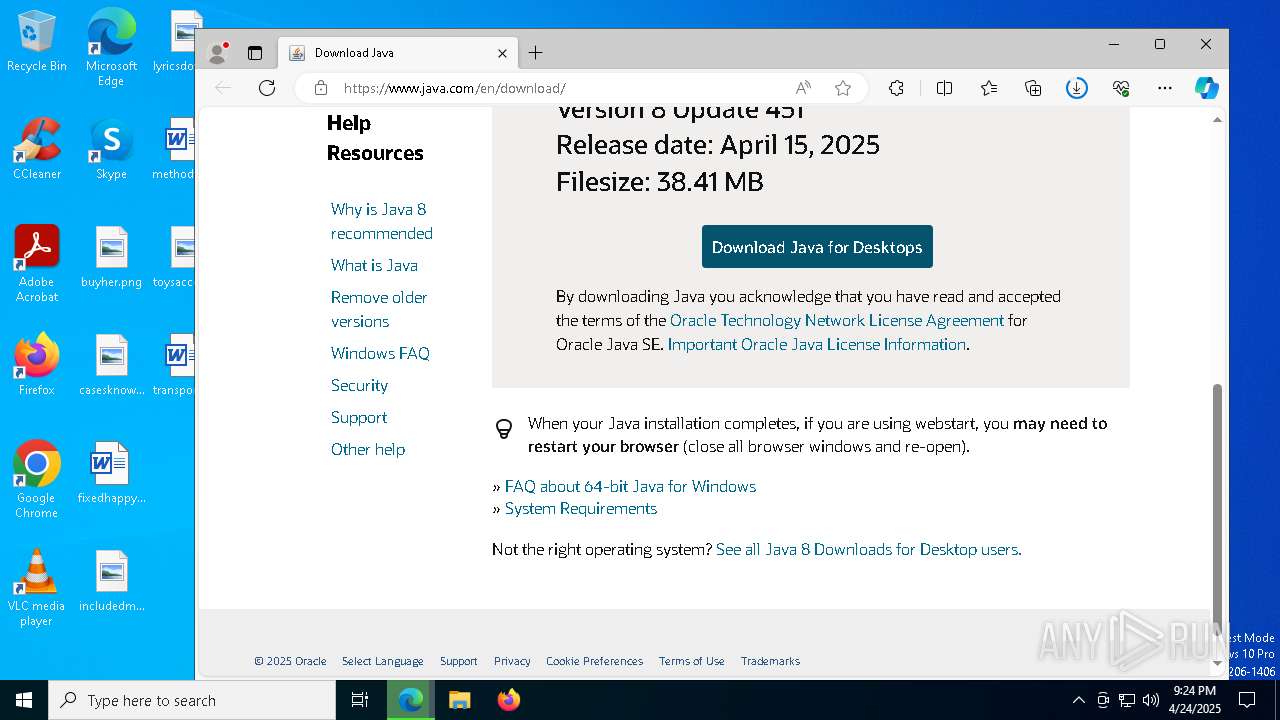Open Oracle Technology Network License Agreement link
This screenshot has width=1280, height=720.
(837, 320)
